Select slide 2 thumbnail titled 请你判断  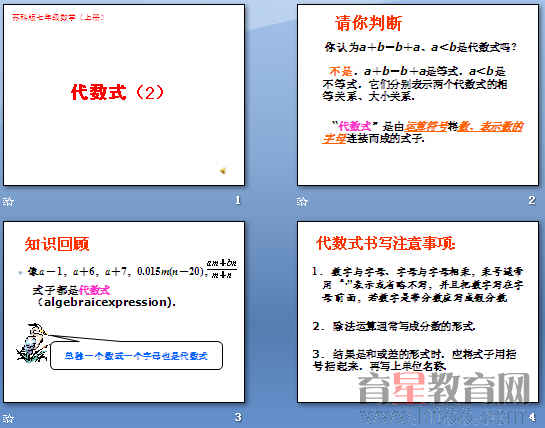pyautogui.click(x=418, y=95)
